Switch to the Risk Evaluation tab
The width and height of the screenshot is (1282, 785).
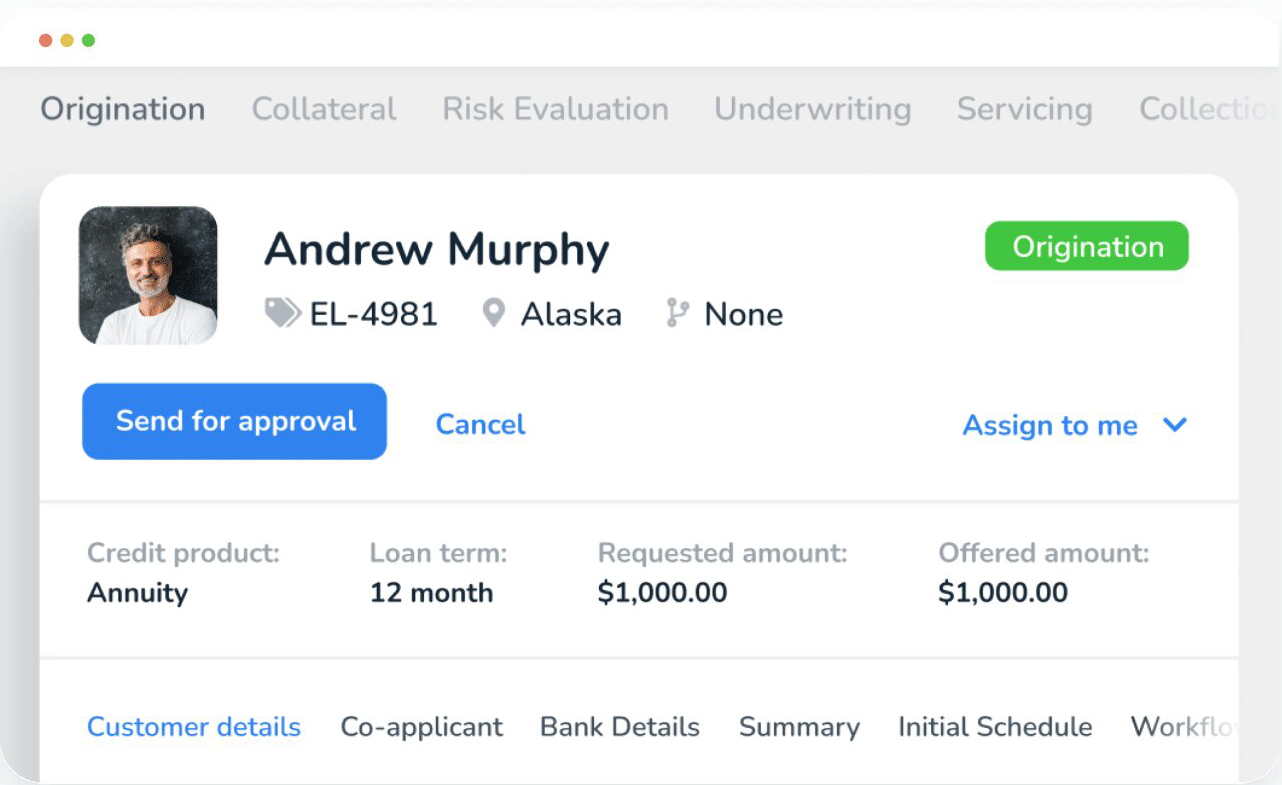[x=555, y=109]
